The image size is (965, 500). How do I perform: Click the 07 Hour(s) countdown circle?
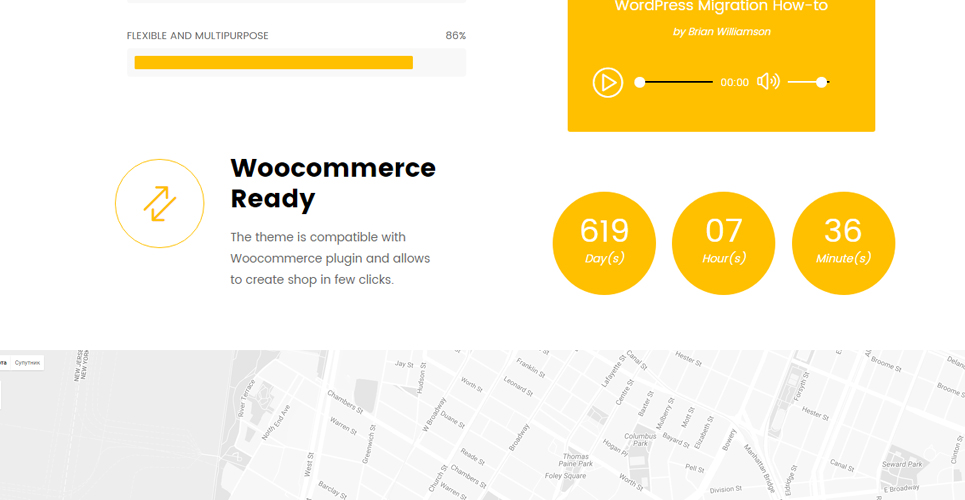coord(723,243)
